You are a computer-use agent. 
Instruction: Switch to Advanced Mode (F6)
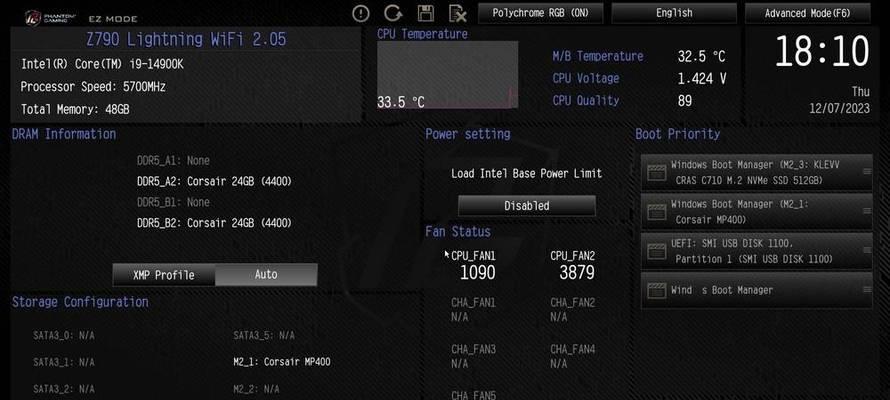pos(807,13)
